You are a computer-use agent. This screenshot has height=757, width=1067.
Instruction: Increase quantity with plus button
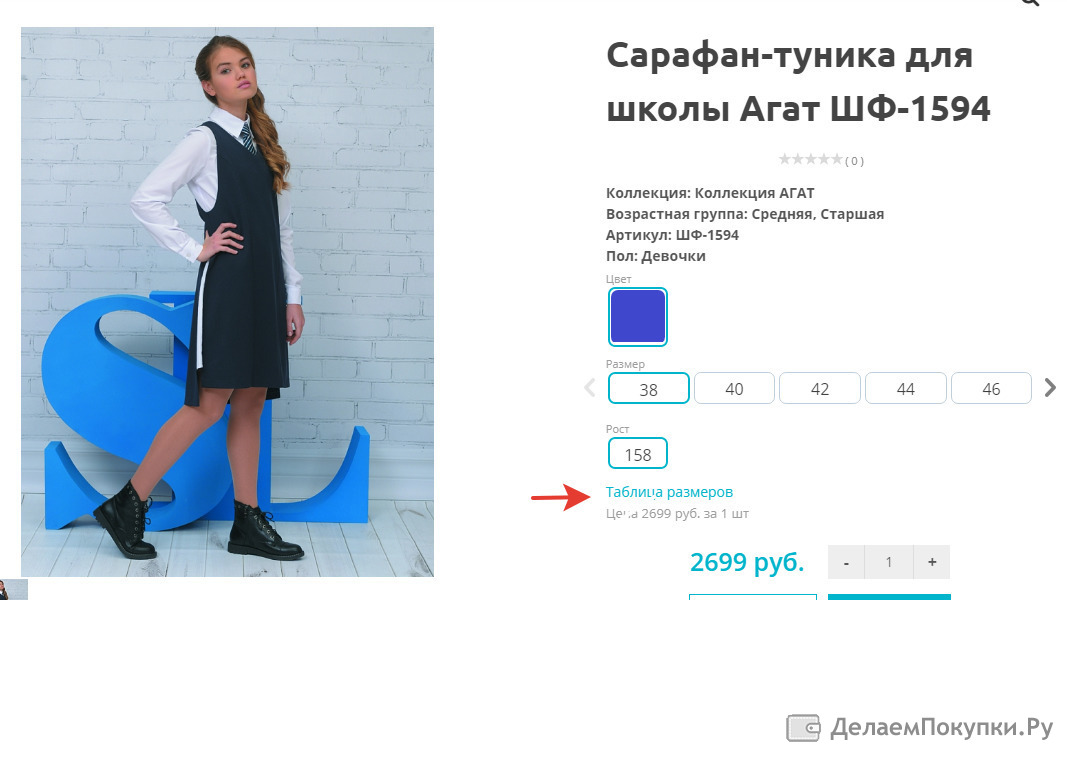tap(932, 562)
